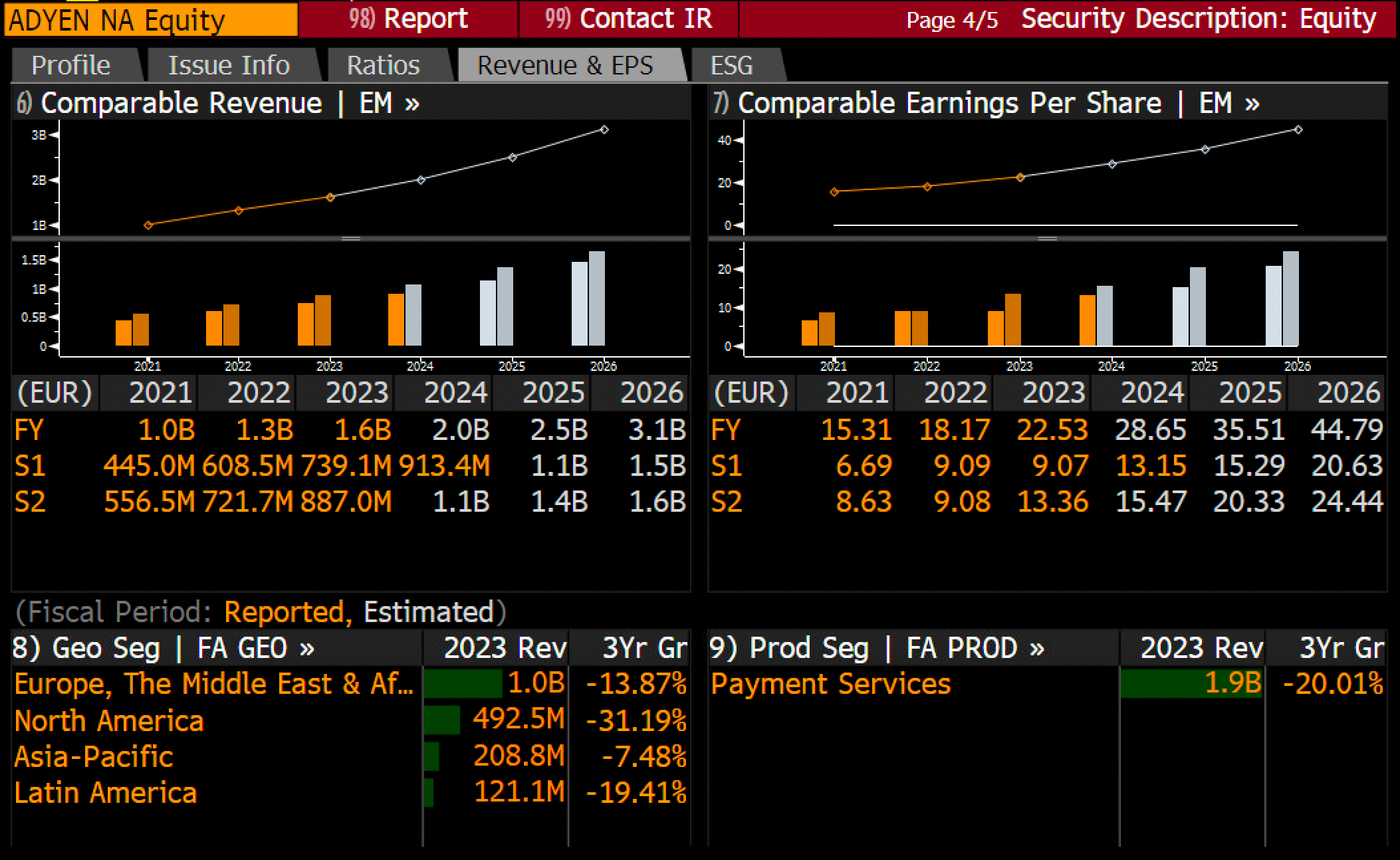1400x860 pixels.
Task: Click the FY 2026 revenue estimate 3.1B
Action: coord(657,430)
